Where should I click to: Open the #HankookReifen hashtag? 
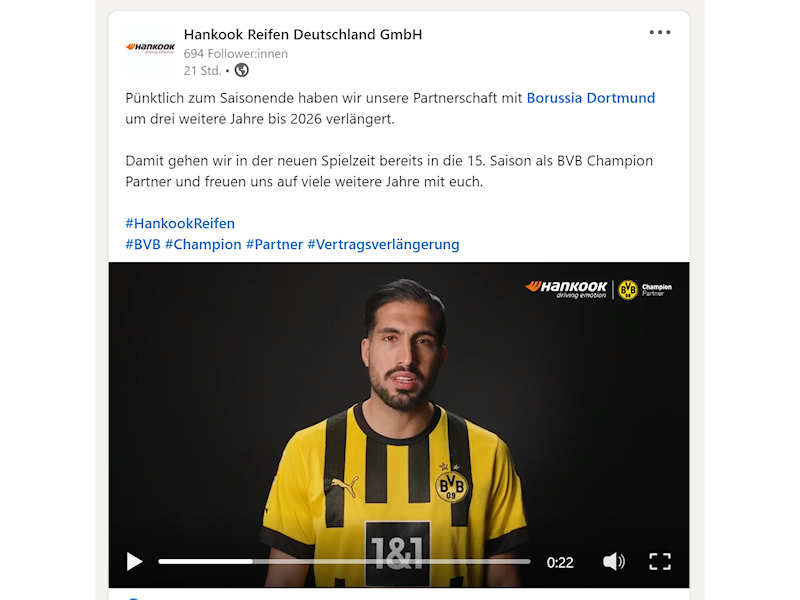(x=180, y=223)
